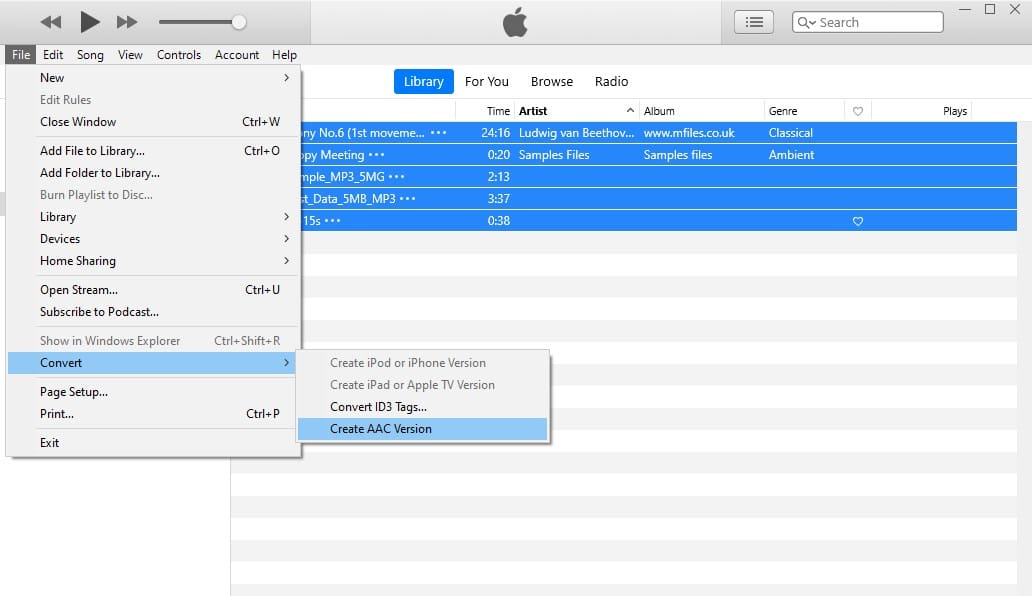
Task: Sort by the Time column header
Action: pos(498,111)
